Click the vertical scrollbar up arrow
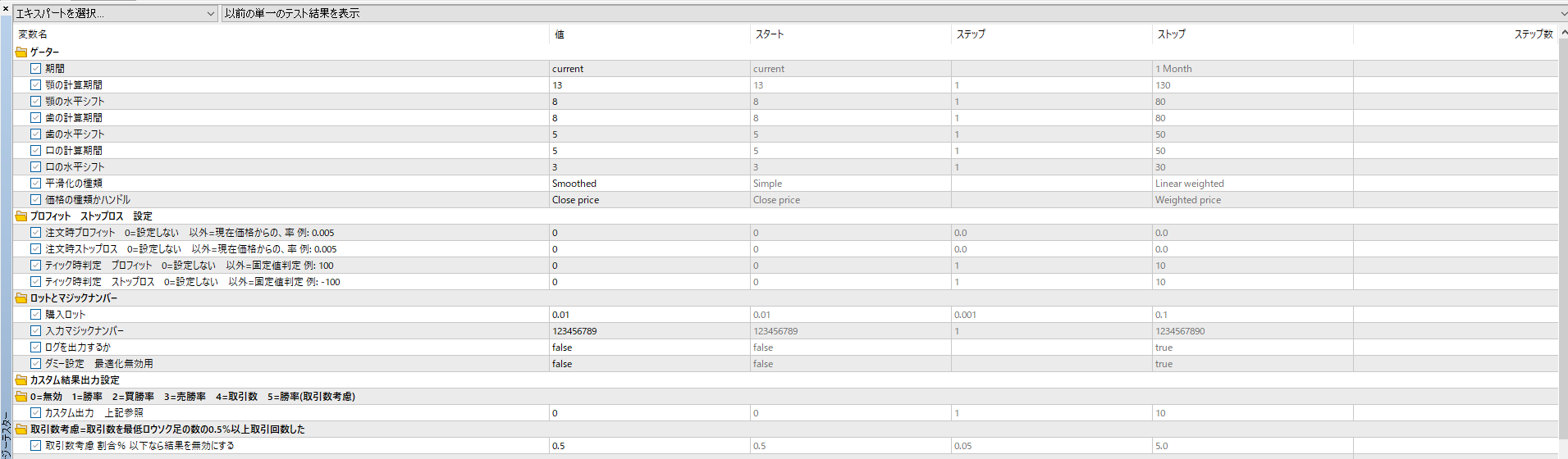 [1563, 32]
